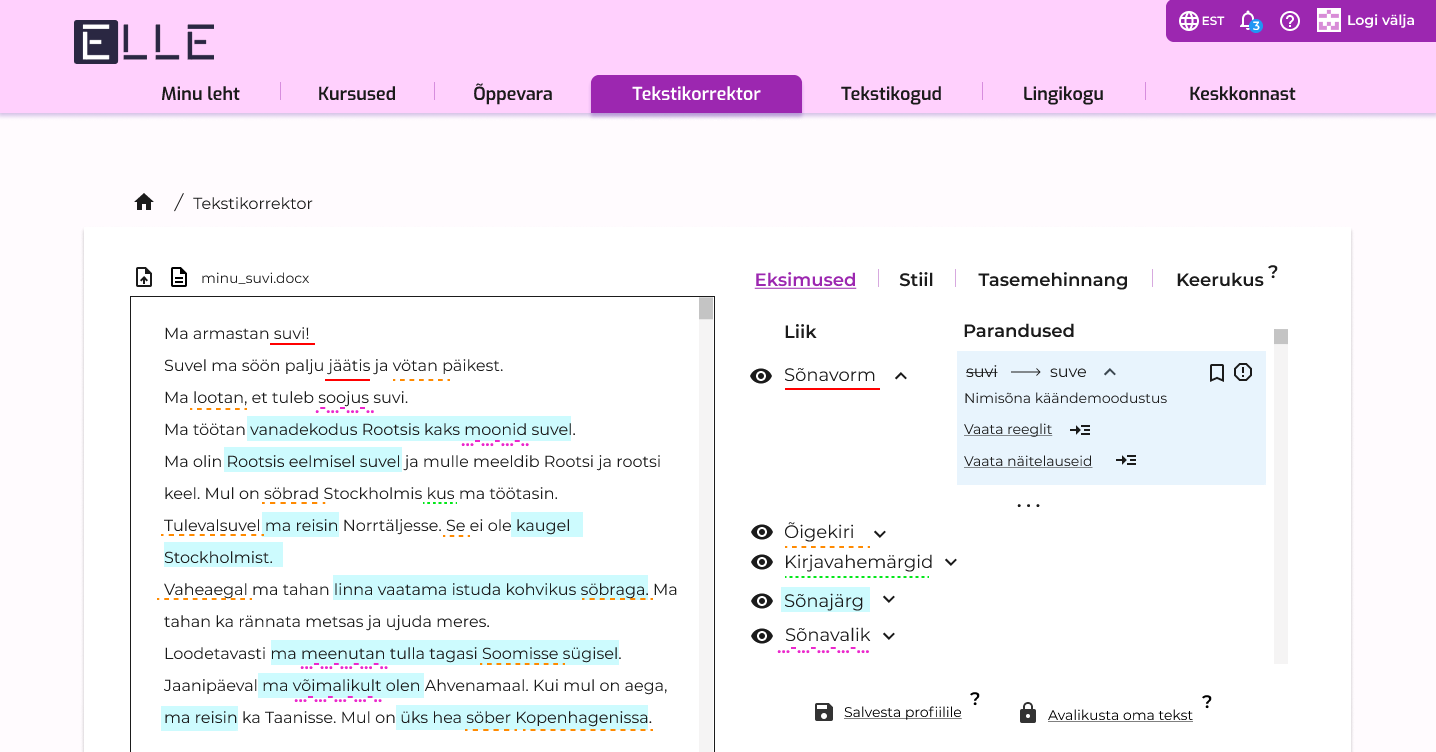Click Tekstikorrektor breadcrumb text
The width and height of the screenshot is (1436, 752).
(x=253, y=203)
